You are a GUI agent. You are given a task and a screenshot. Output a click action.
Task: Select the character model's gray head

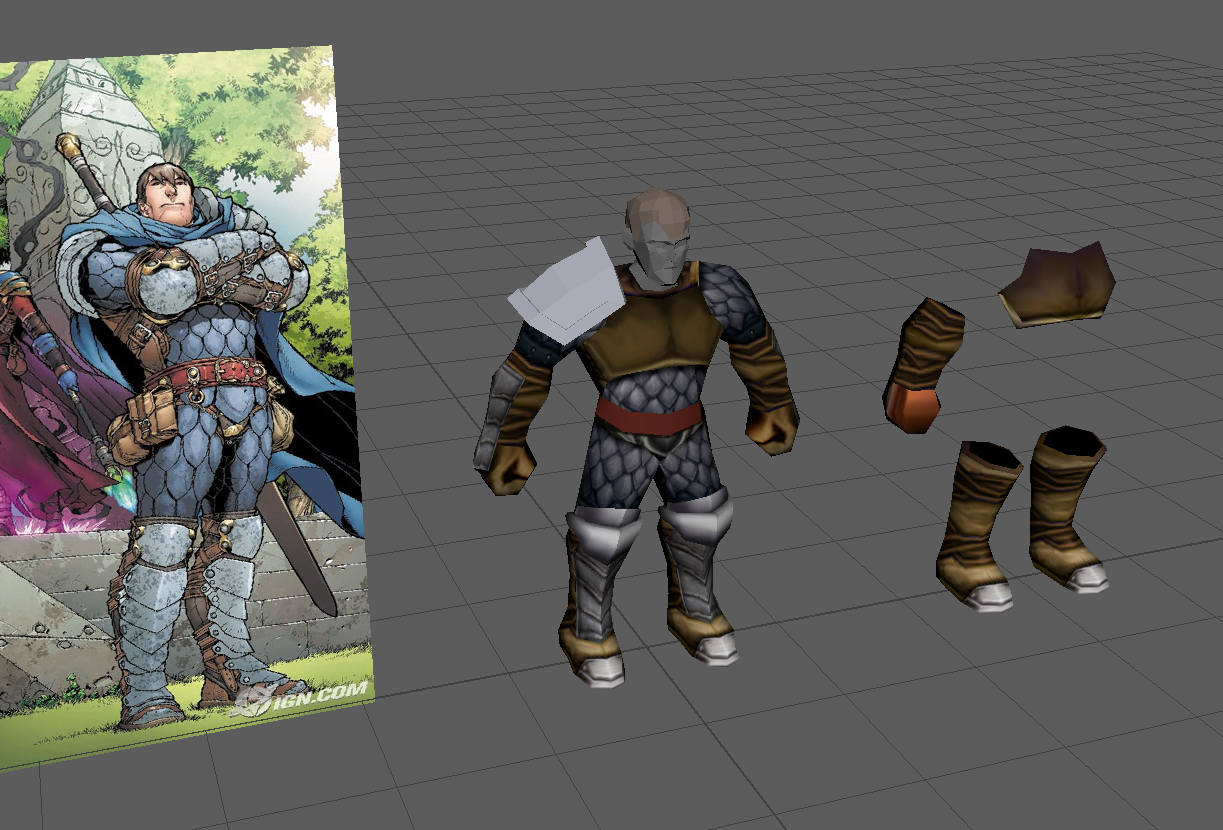point(657,236)
